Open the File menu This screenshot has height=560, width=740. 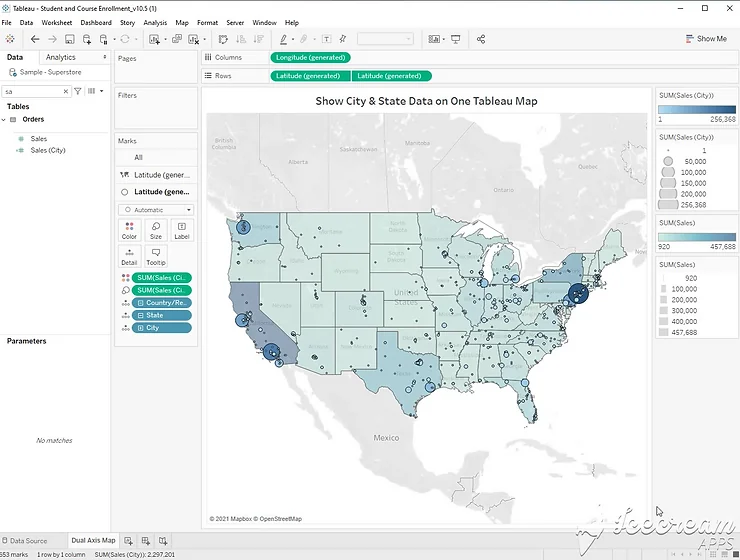coord(7,23)
